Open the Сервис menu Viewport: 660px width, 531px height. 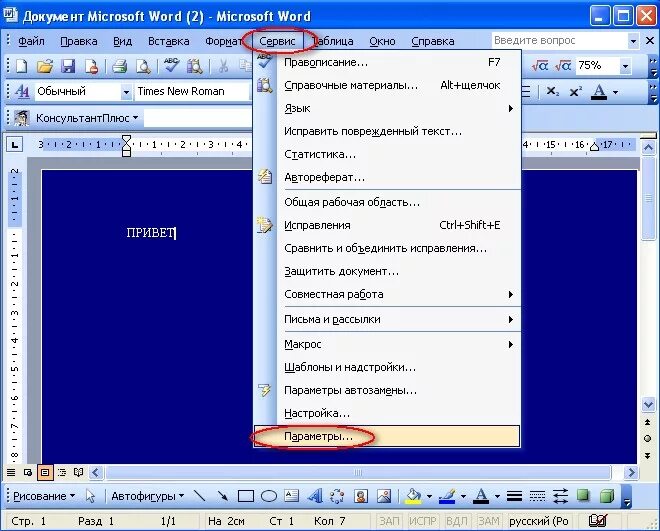coord(277,41)
